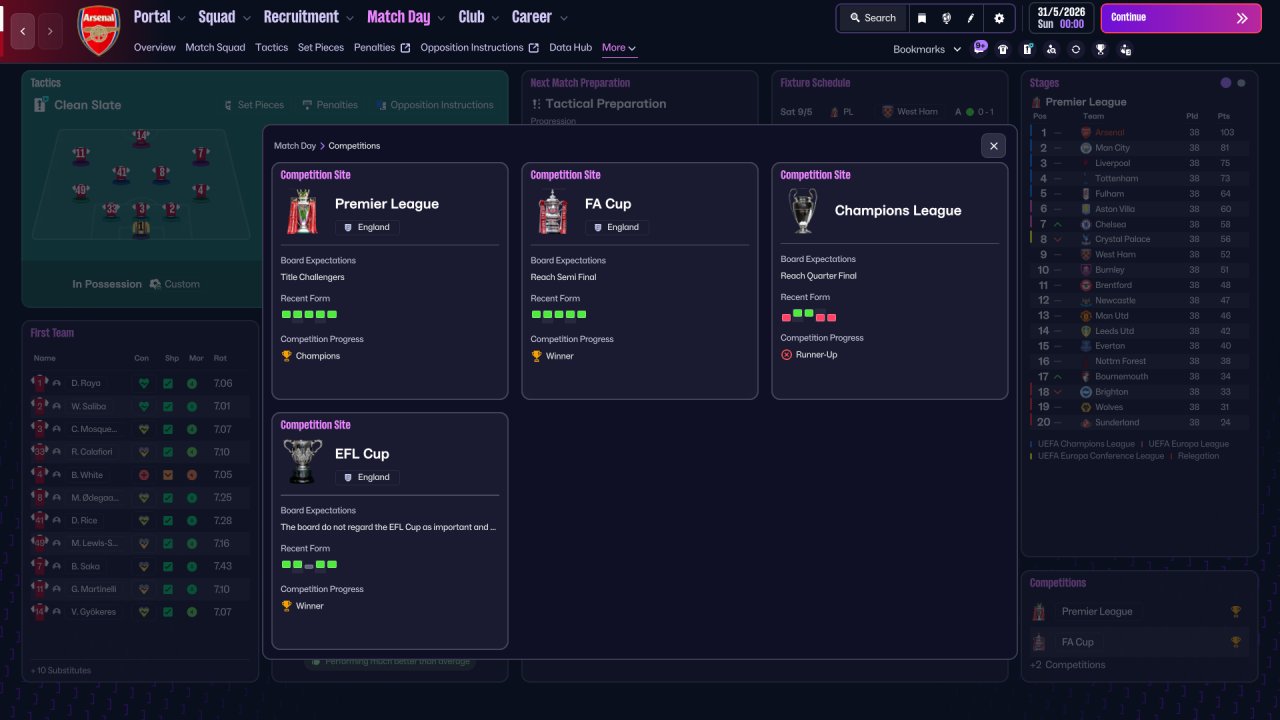Image resolution: width=1280 pixels, height=720 pixels.
Task: Click "Premier League" row in Competitions panel
Action: (x=1138, y=612)
